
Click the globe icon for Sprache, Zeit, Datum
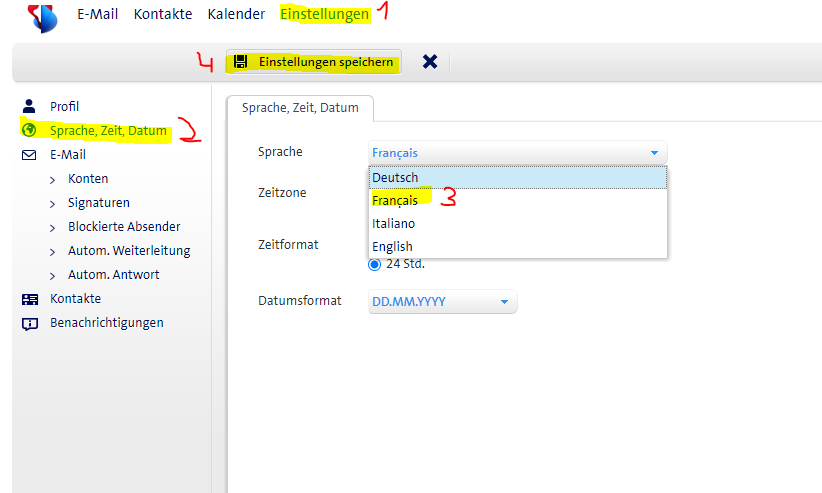(29, 130)
